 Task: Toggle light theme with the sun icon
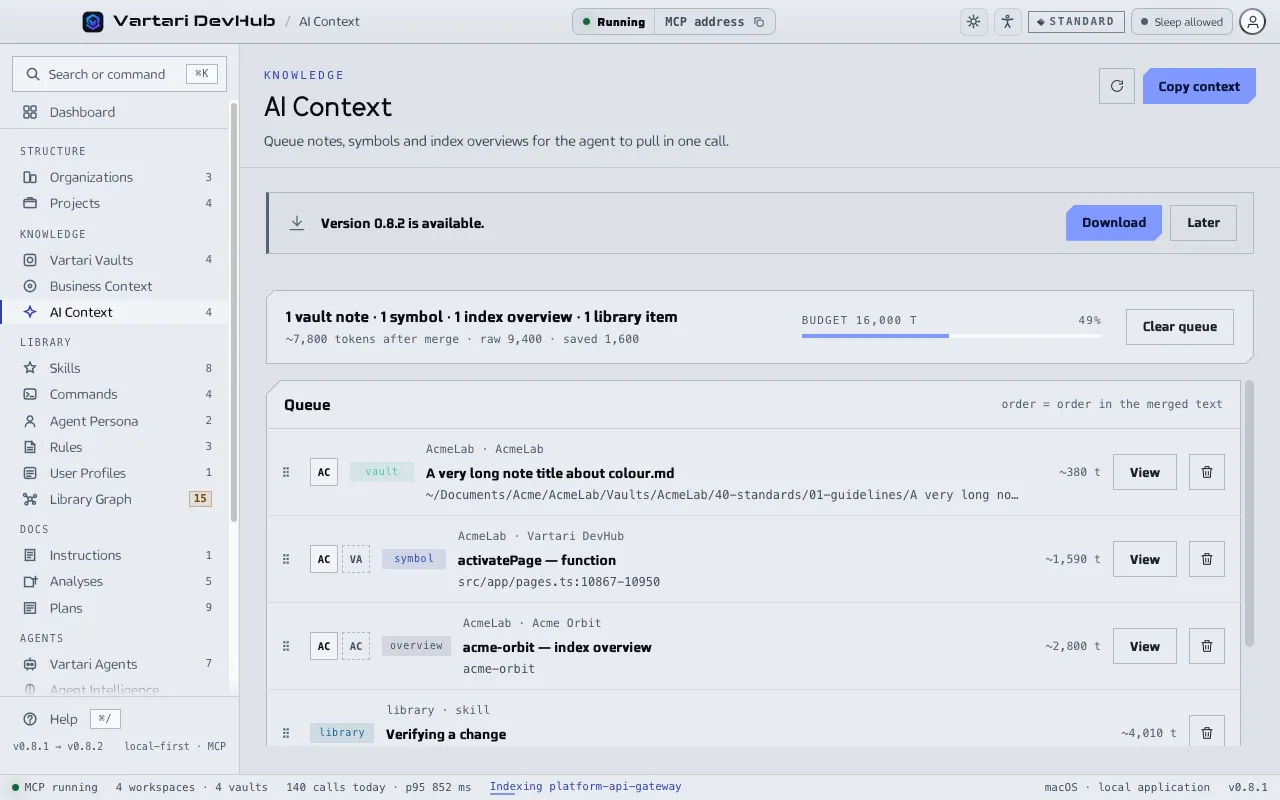pyautogui.click(x=973, y=21)
